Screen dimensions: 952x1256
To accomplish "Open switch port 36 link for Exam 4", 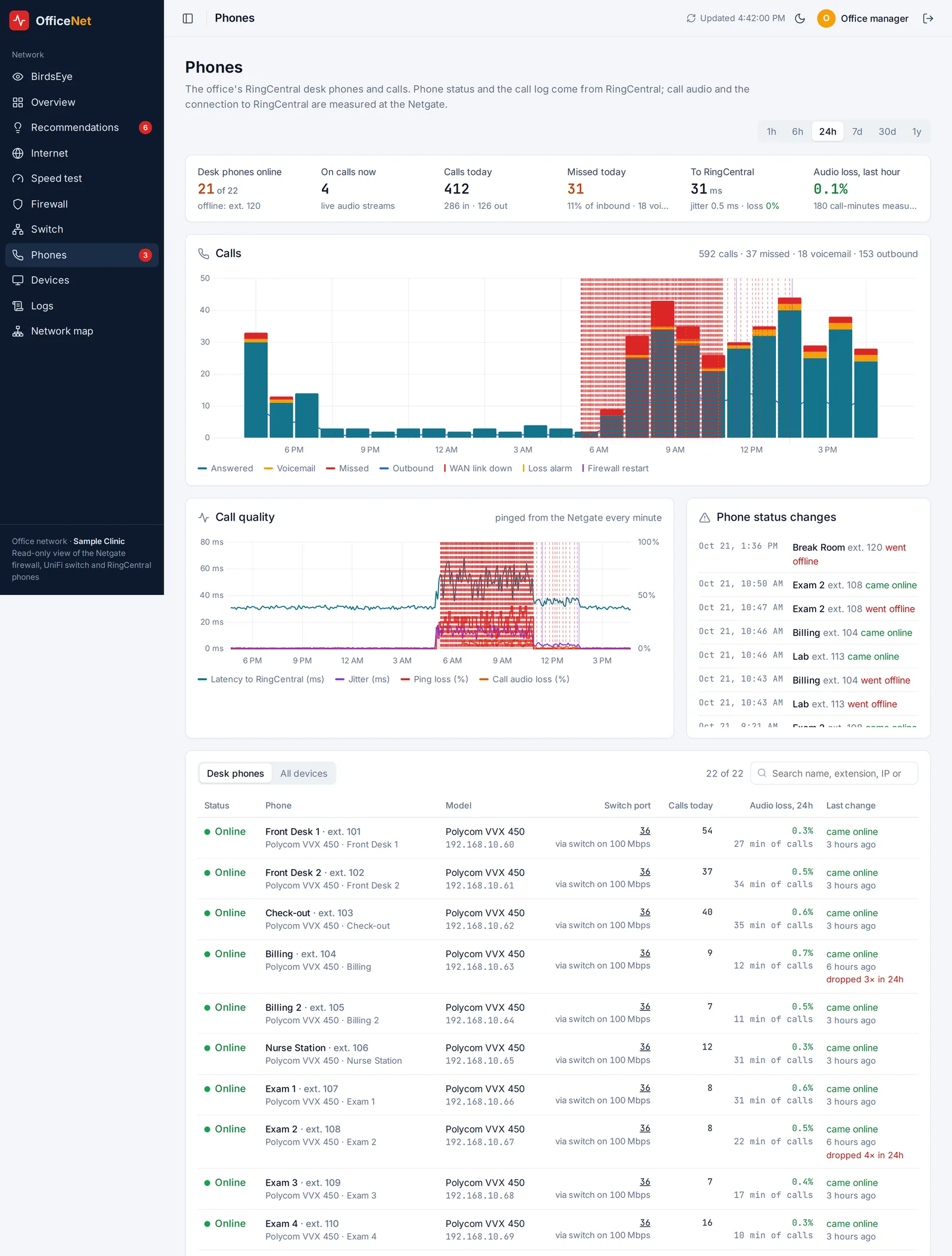I will click(645, 1222).
